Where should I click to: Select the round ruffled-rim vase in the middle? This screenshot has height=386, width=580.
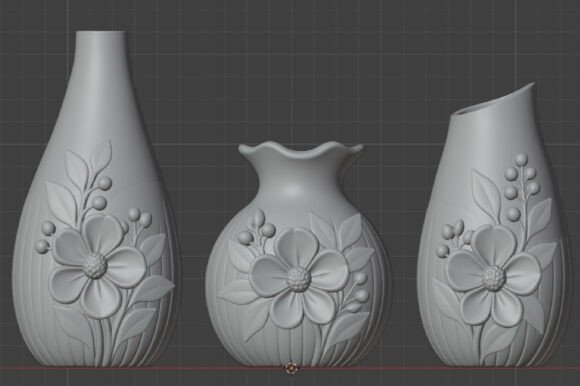coord(299,255)
